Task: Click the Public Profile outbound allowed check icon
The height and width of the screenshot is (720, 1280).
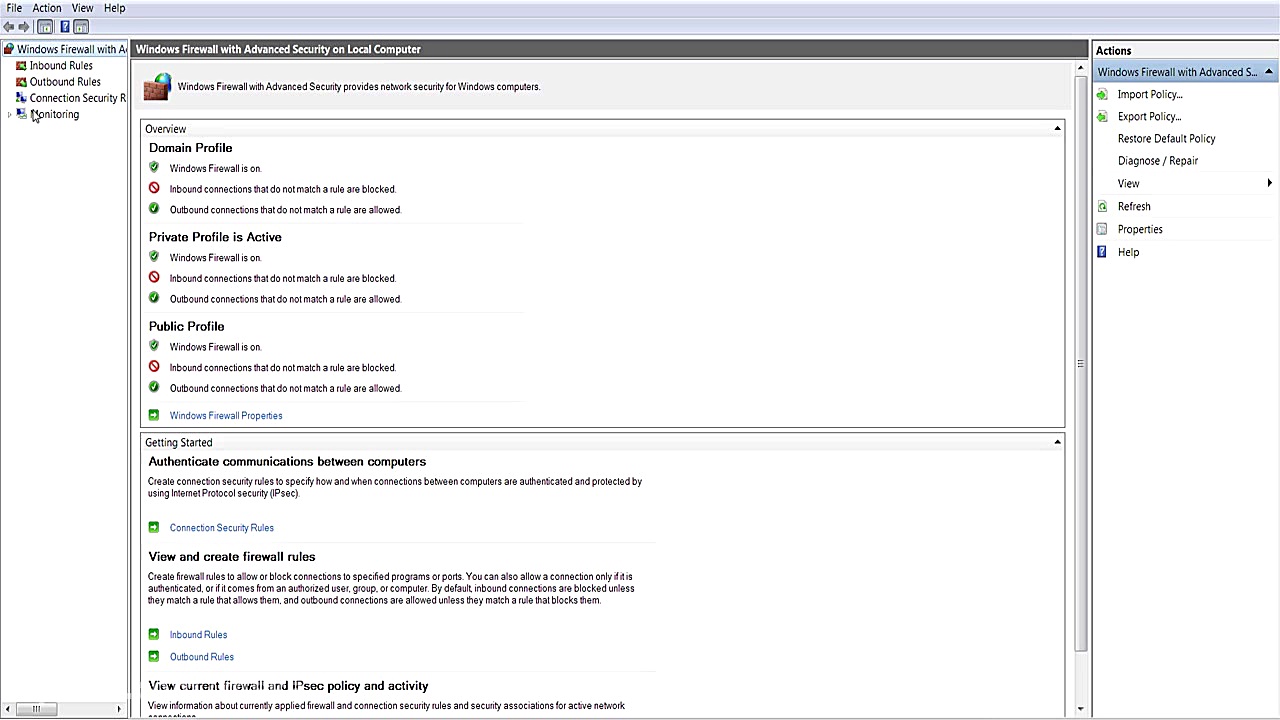Action: (x=154, y=387)
